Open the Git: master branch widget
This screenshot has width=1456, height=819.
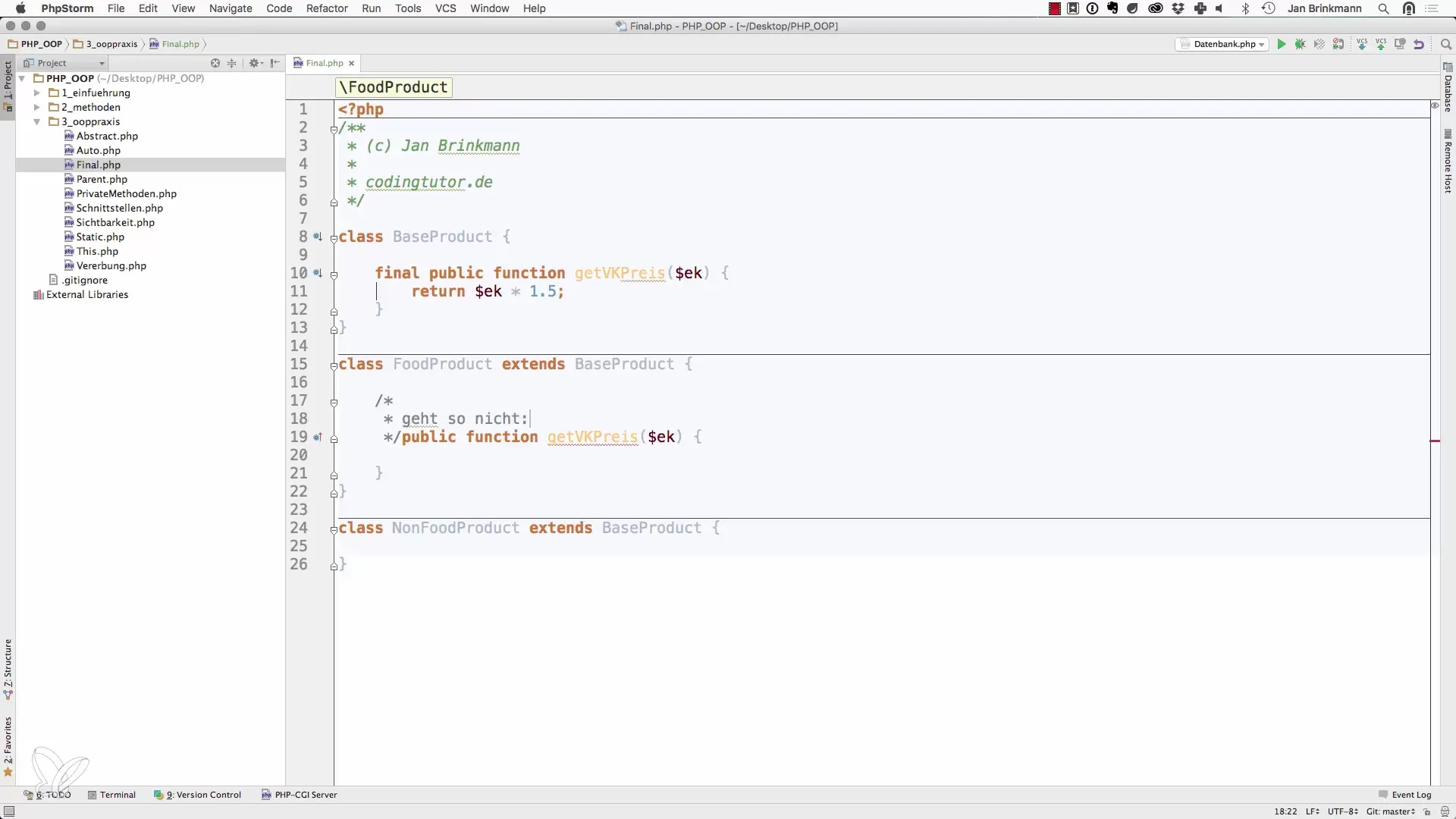coord(1391,811)
